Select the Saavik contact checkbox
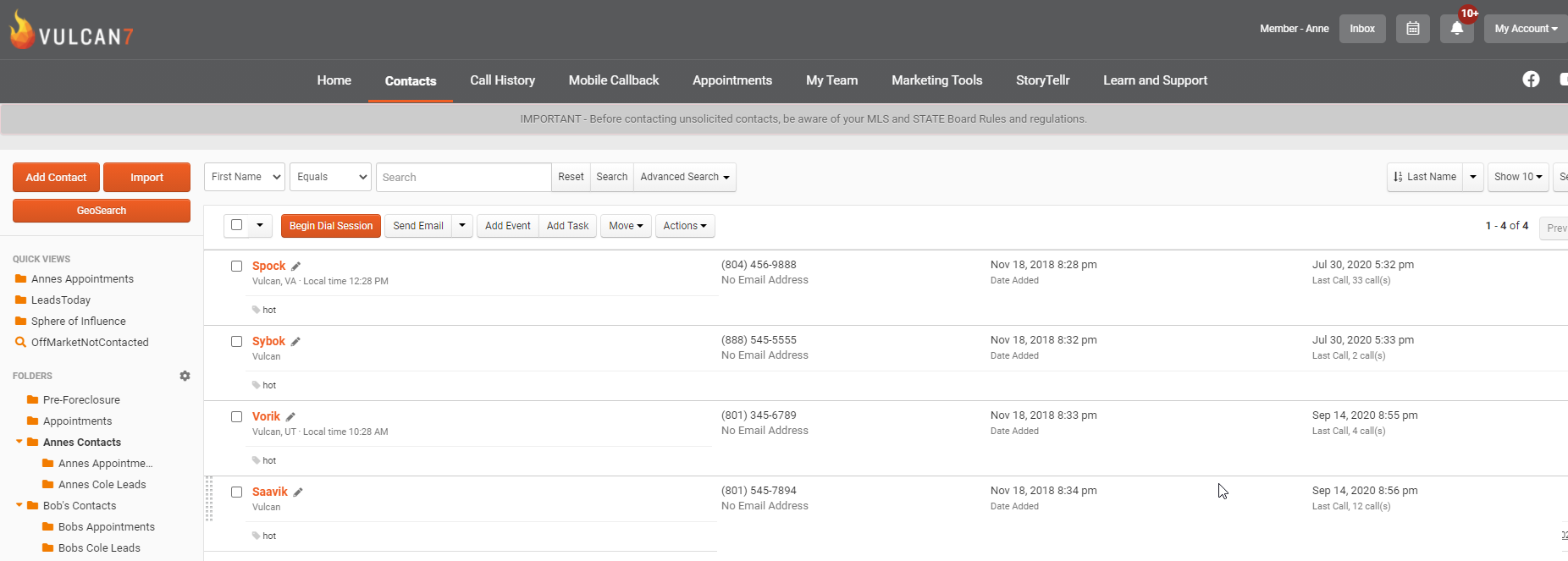Viewport: 1568px width, 561px height. 237,492
